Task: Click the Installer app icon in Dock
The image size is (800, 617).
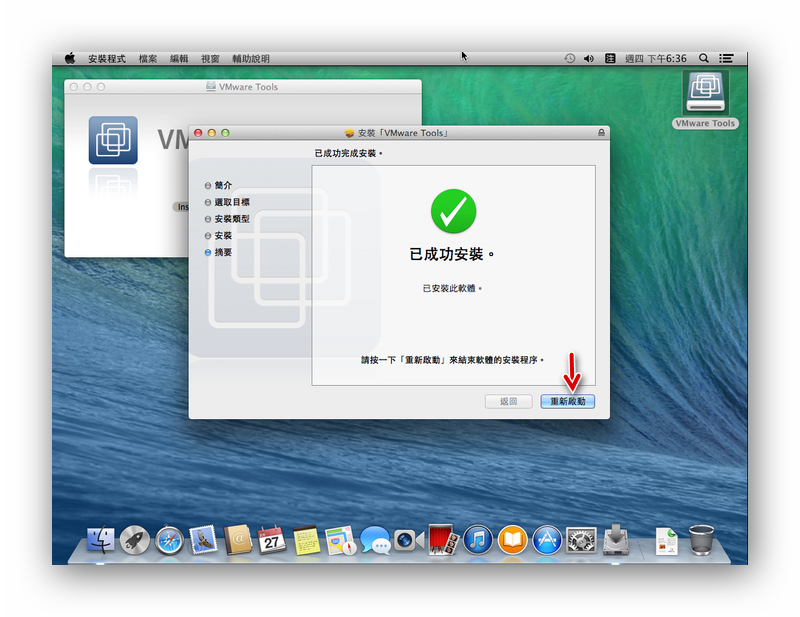Action: pyautogui.click(x=616, y=539)
